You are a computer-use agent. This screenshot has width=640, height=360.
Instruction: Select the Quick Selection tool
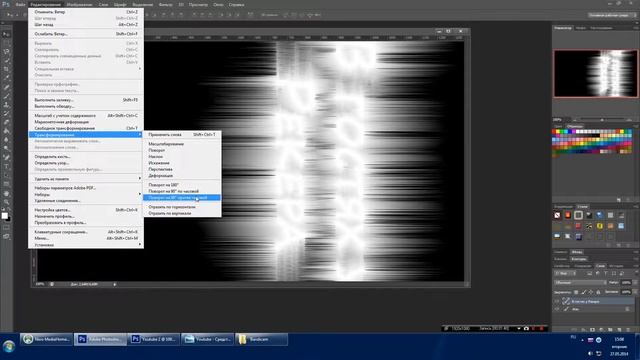(6, 60)
